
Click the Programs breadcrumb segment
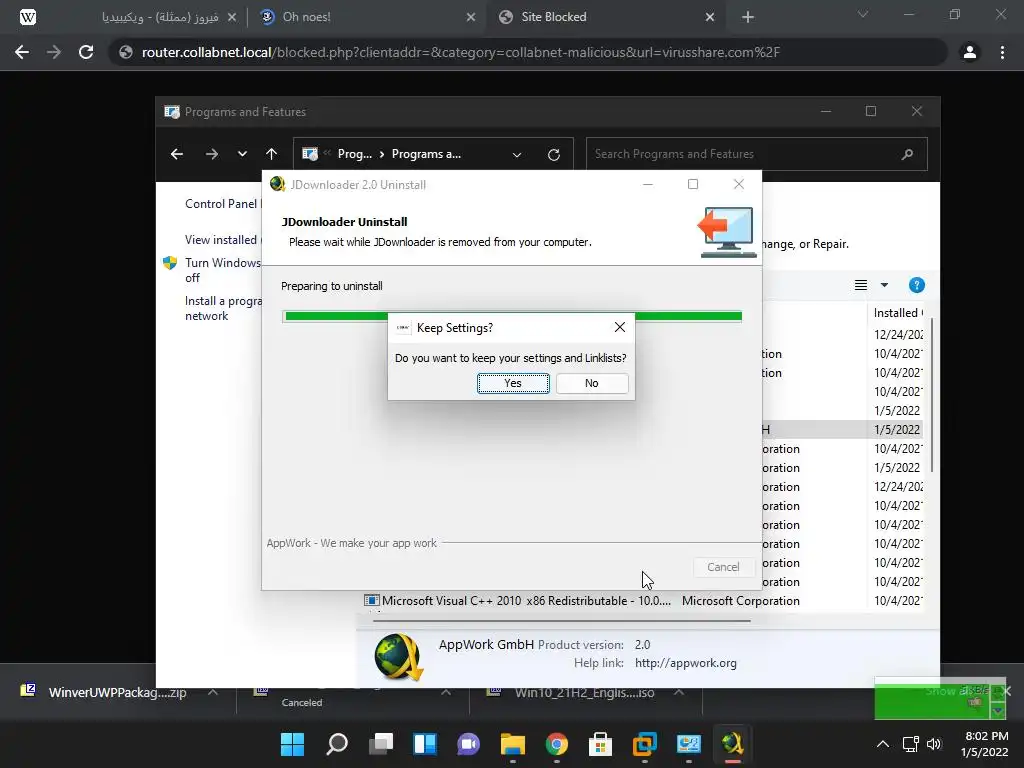(x=355, y=154)
